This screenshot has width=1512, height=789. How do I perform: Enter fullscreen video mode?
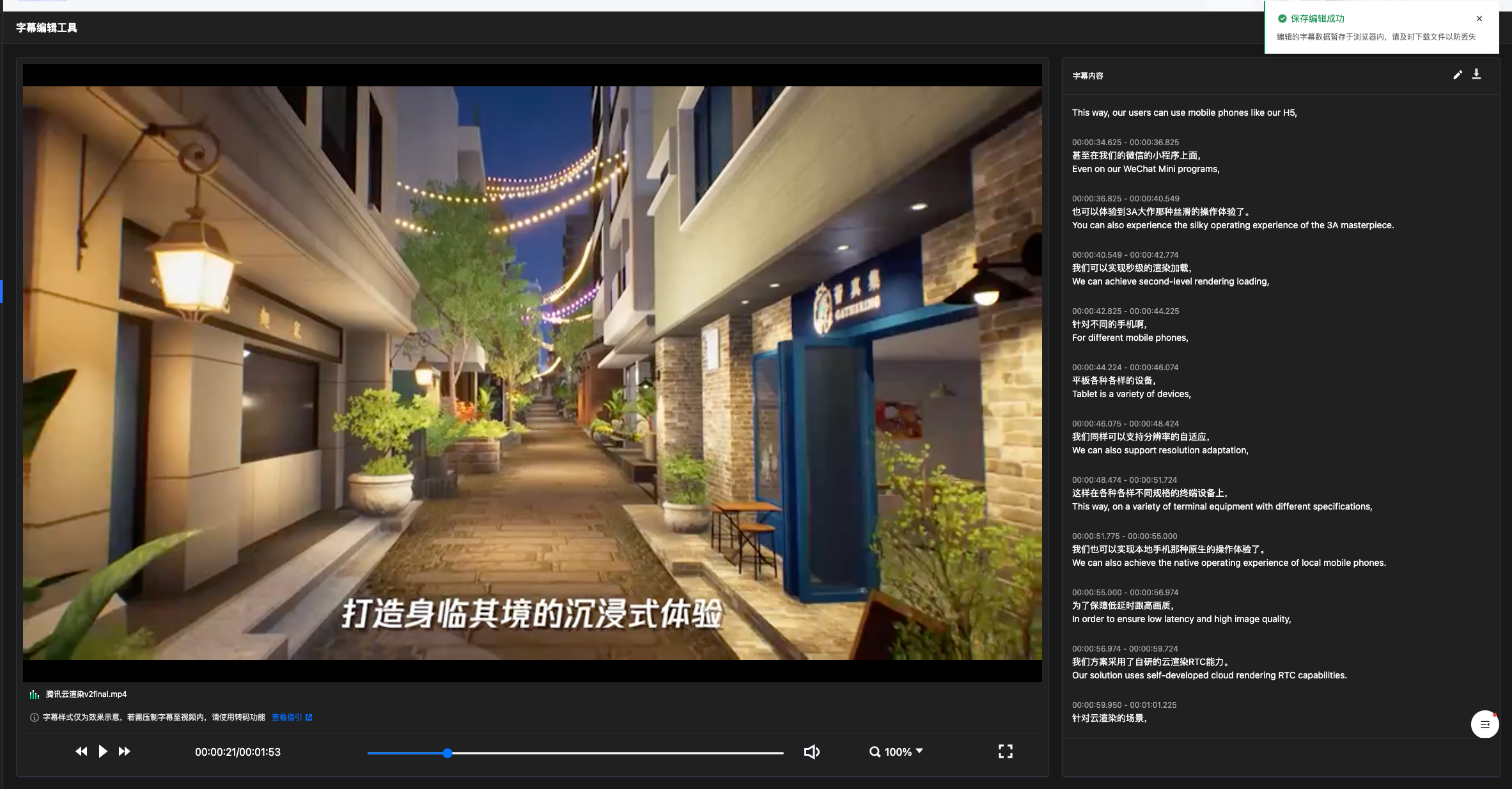[x=1005, y=751]
